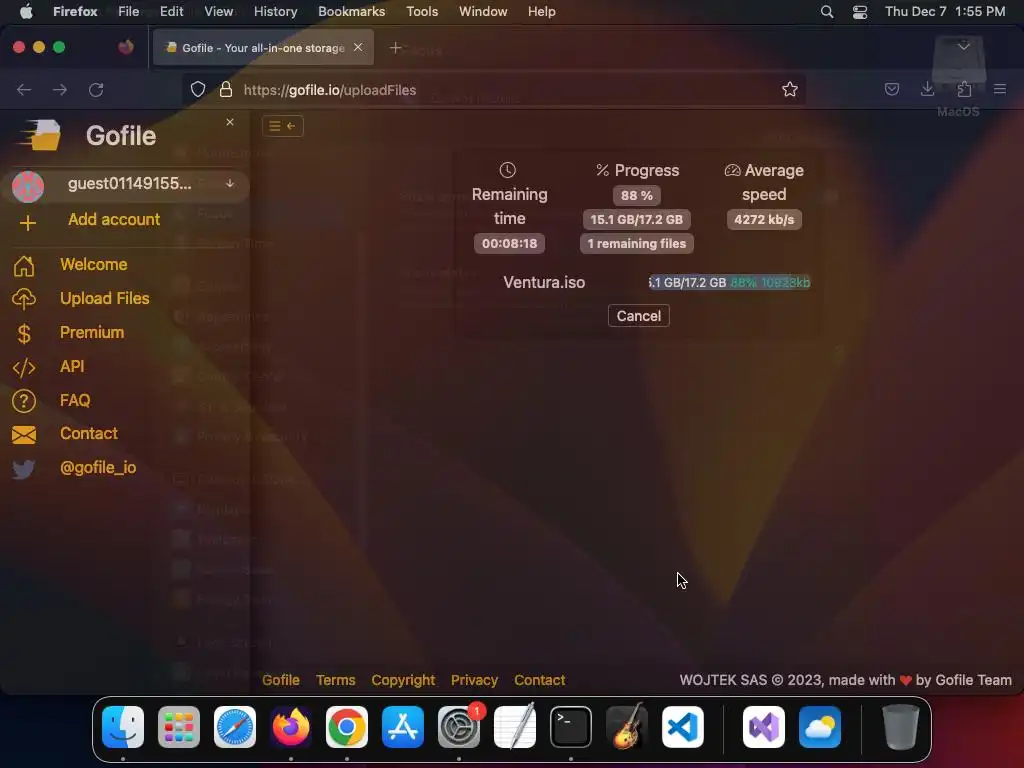The height and width of the screenshot is (768, 1024).
Task: Click the site security padlock icon
Action: [226, 89]
